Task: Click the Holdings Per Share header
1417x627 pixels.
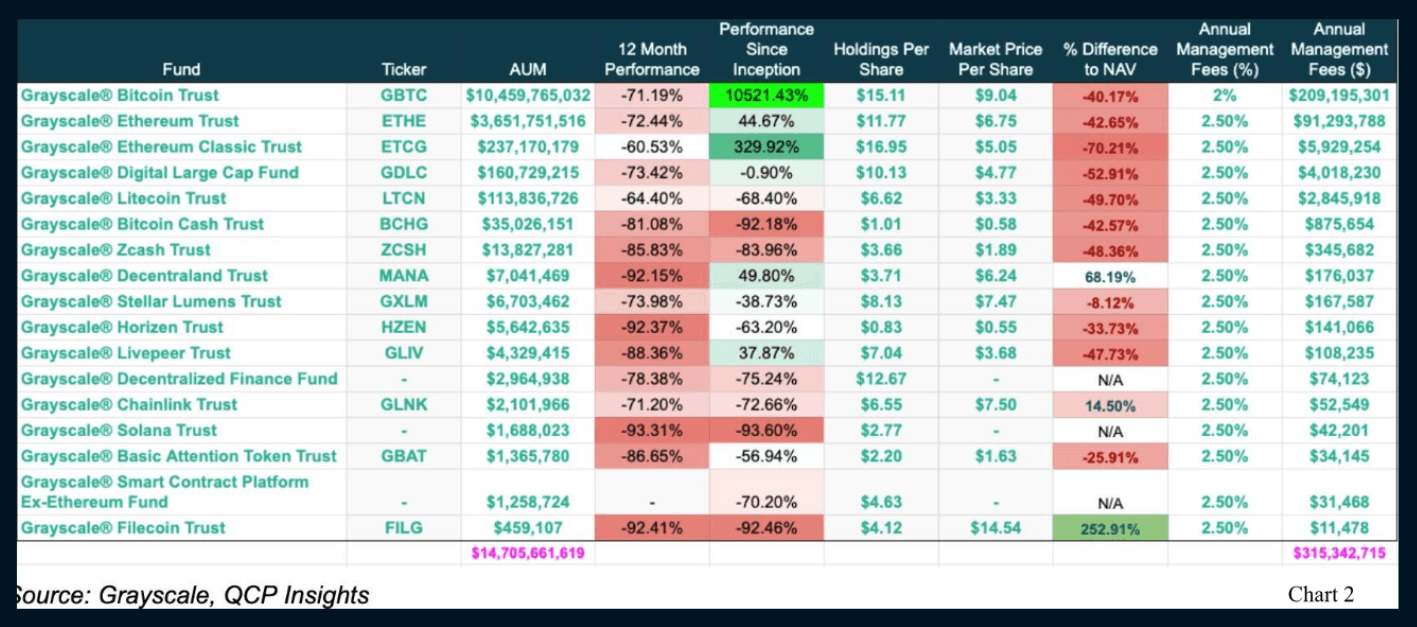Action: pyautogui.click(x=881, y=60)
